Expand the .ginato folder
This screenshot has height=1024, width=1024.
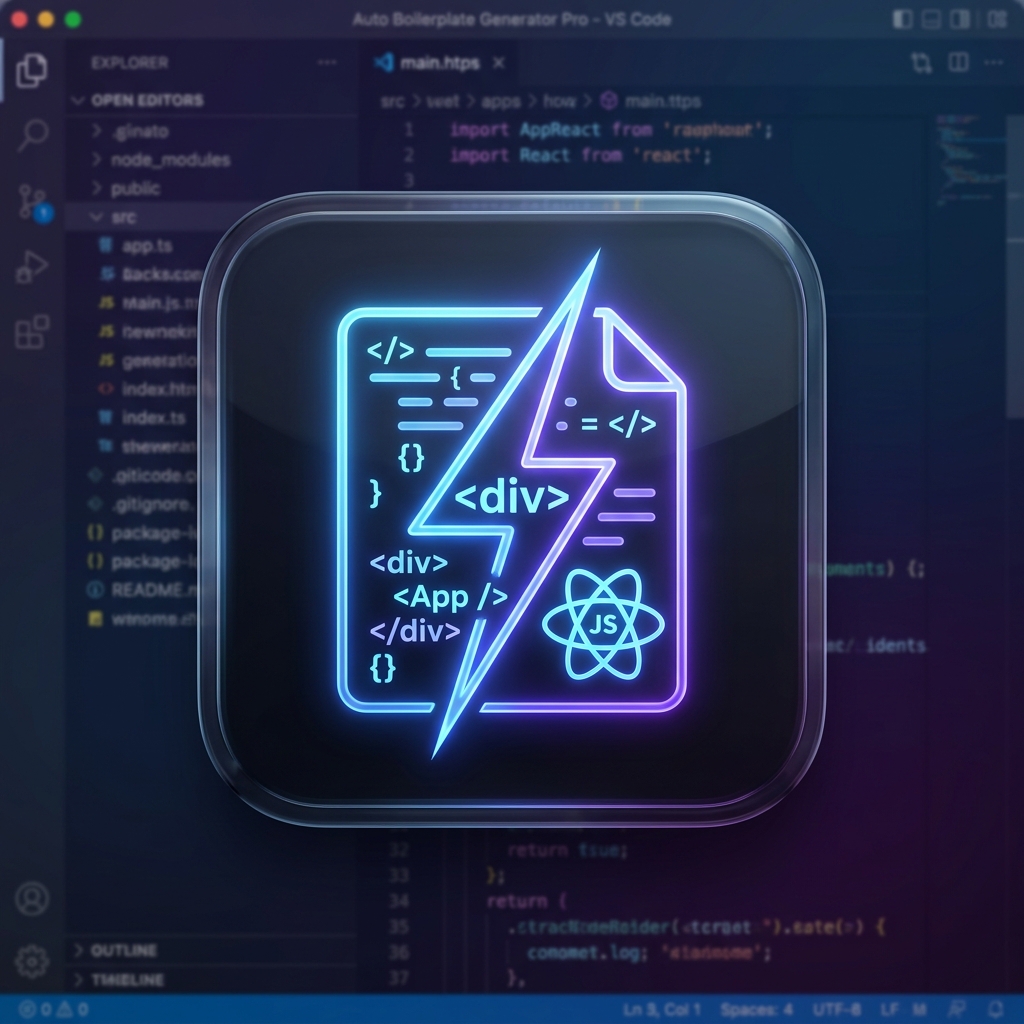point(97,131)
